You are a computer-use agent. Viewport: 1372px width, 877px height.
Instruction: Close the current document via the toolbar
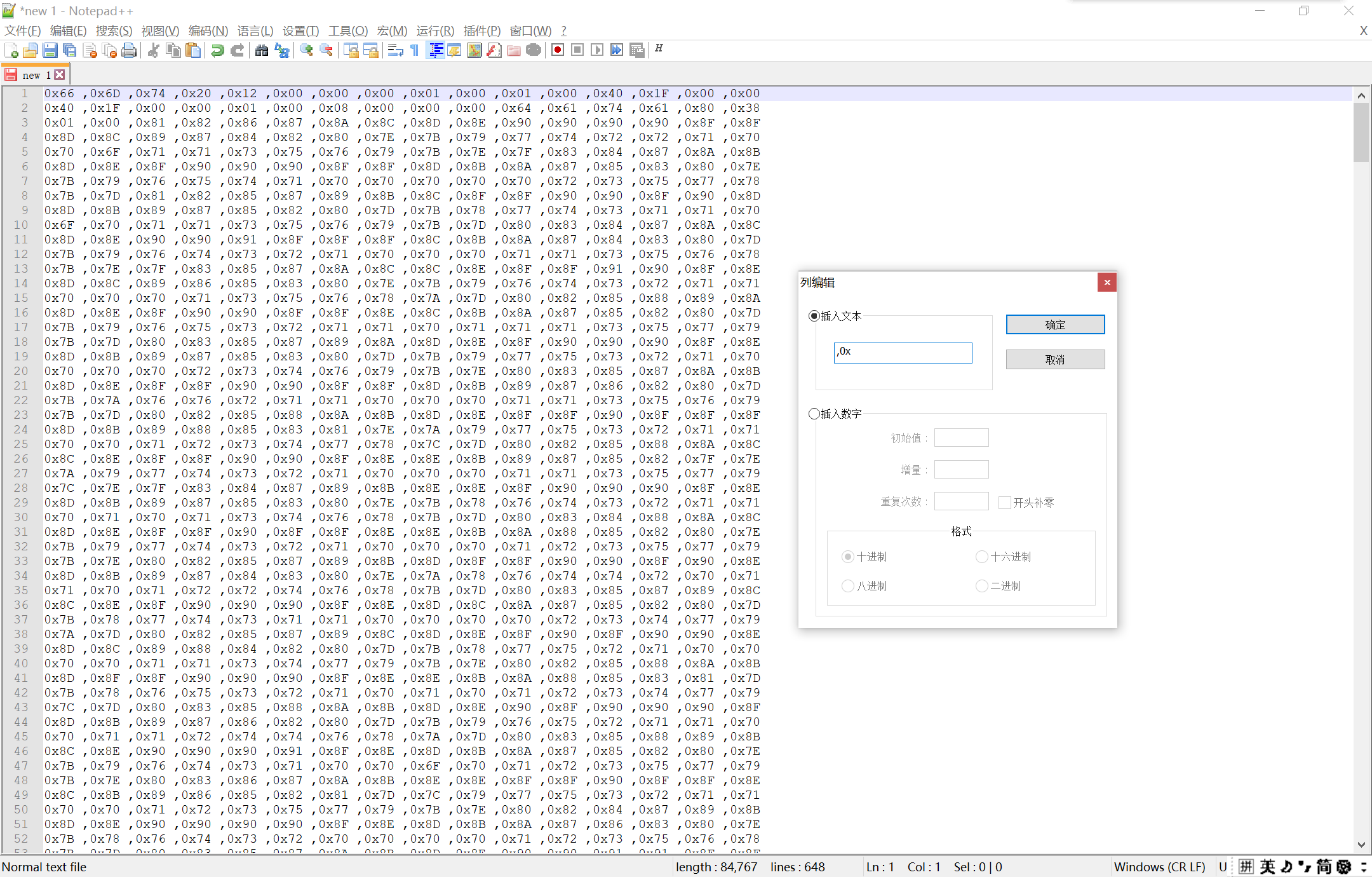point(90,50)
